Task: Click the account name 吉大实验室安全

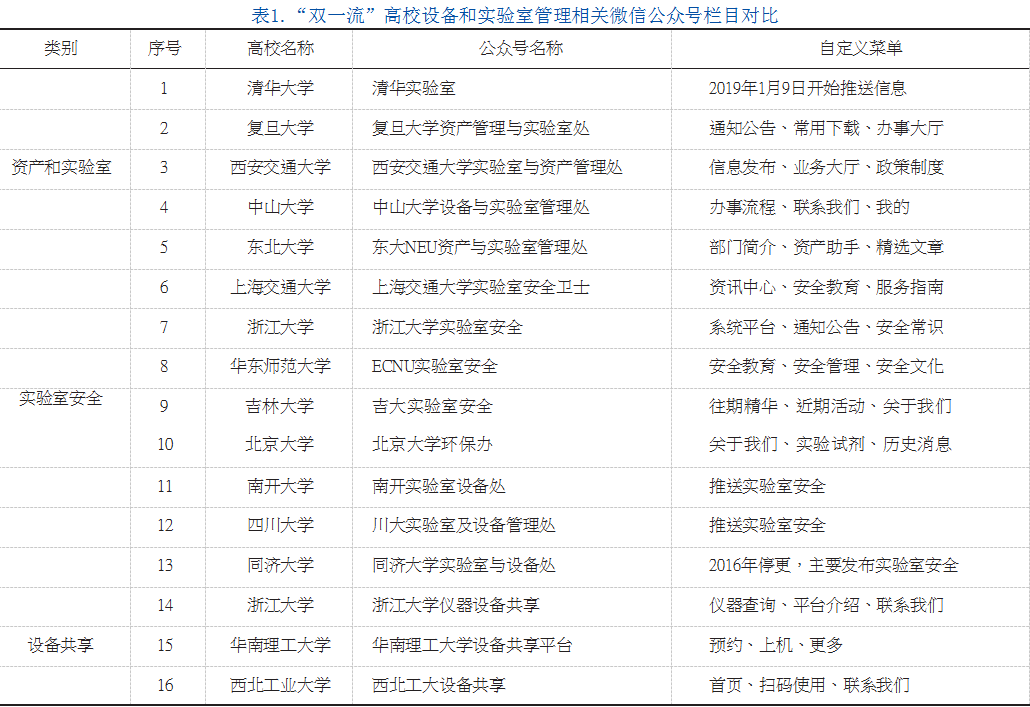Action: tap(432, 406)
